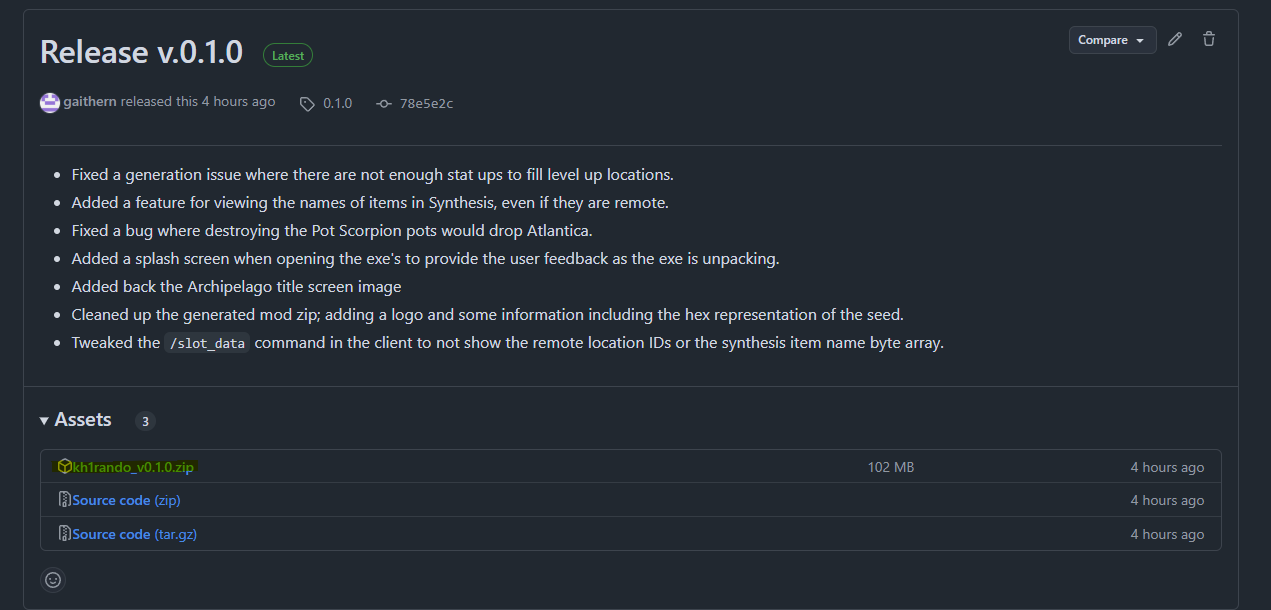The width and height of the screenshot is (1271, 610).
Task: Click the smiley add reaction icon
Action: 53,579
